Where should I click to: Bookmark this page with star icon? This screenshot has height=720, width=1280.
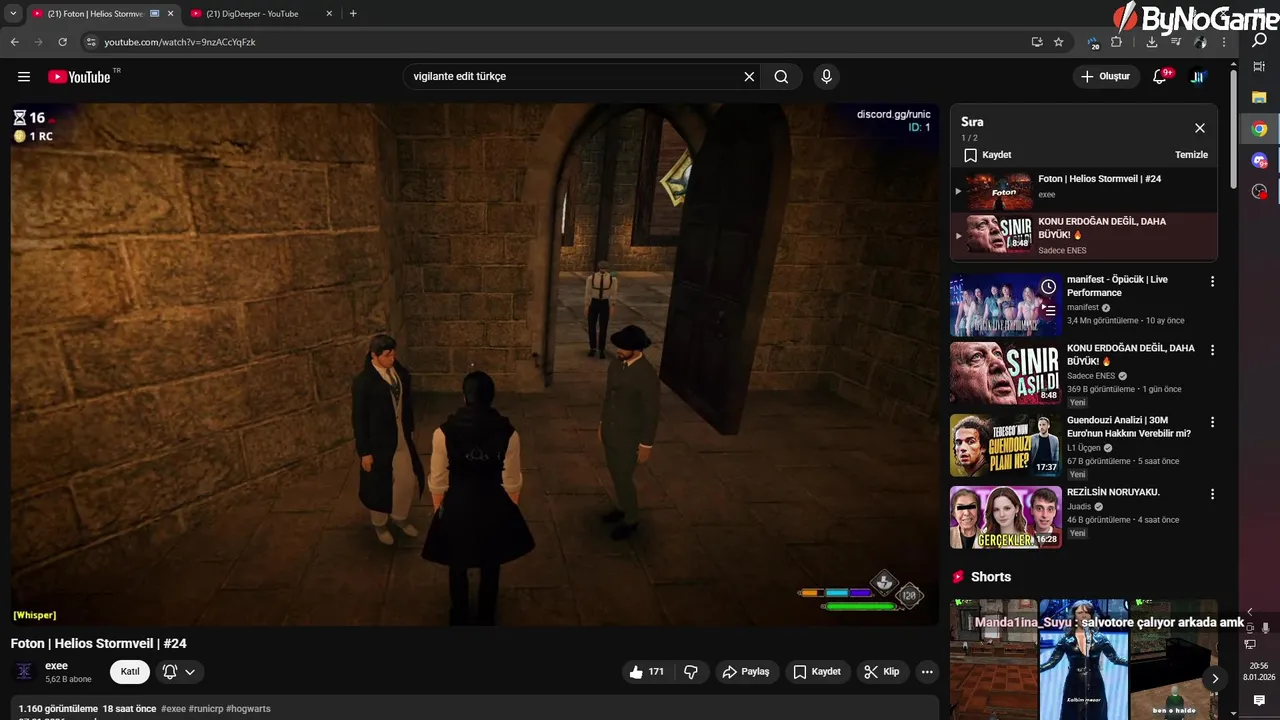[x=1059, y=42]
